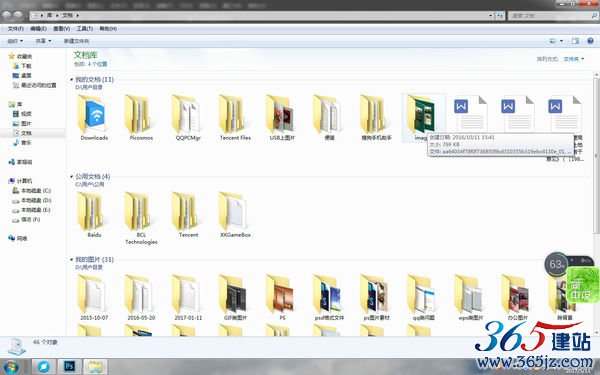Image resolution: width=600 pixels, height=375 pixels.
Task: Click the Photoshop taskbar icon
Action: click(x=69, y=366)
